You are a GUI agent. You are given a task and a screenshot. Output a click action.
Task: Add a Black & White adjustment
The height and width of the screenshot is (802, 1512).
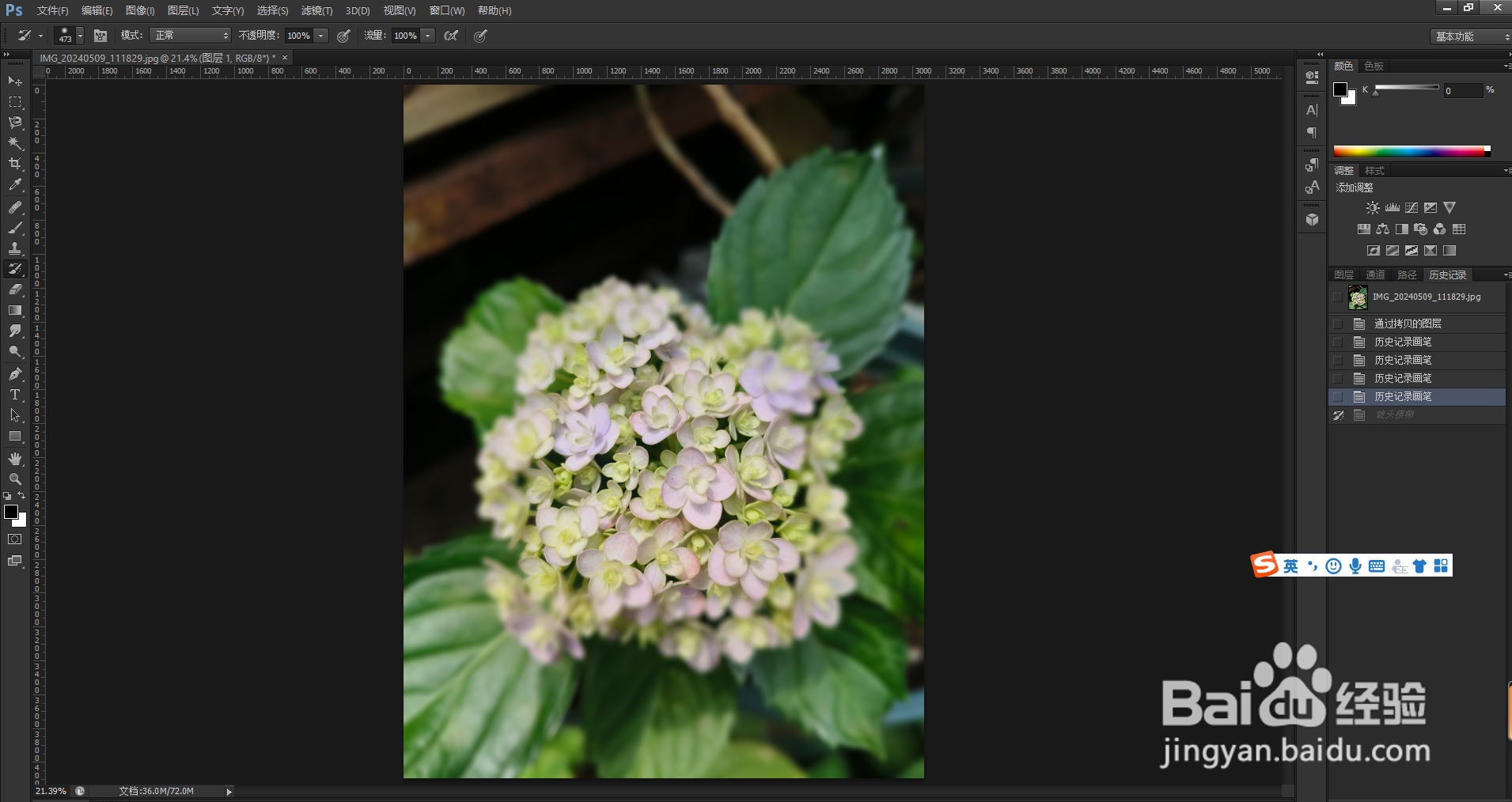coord(1401,229)
